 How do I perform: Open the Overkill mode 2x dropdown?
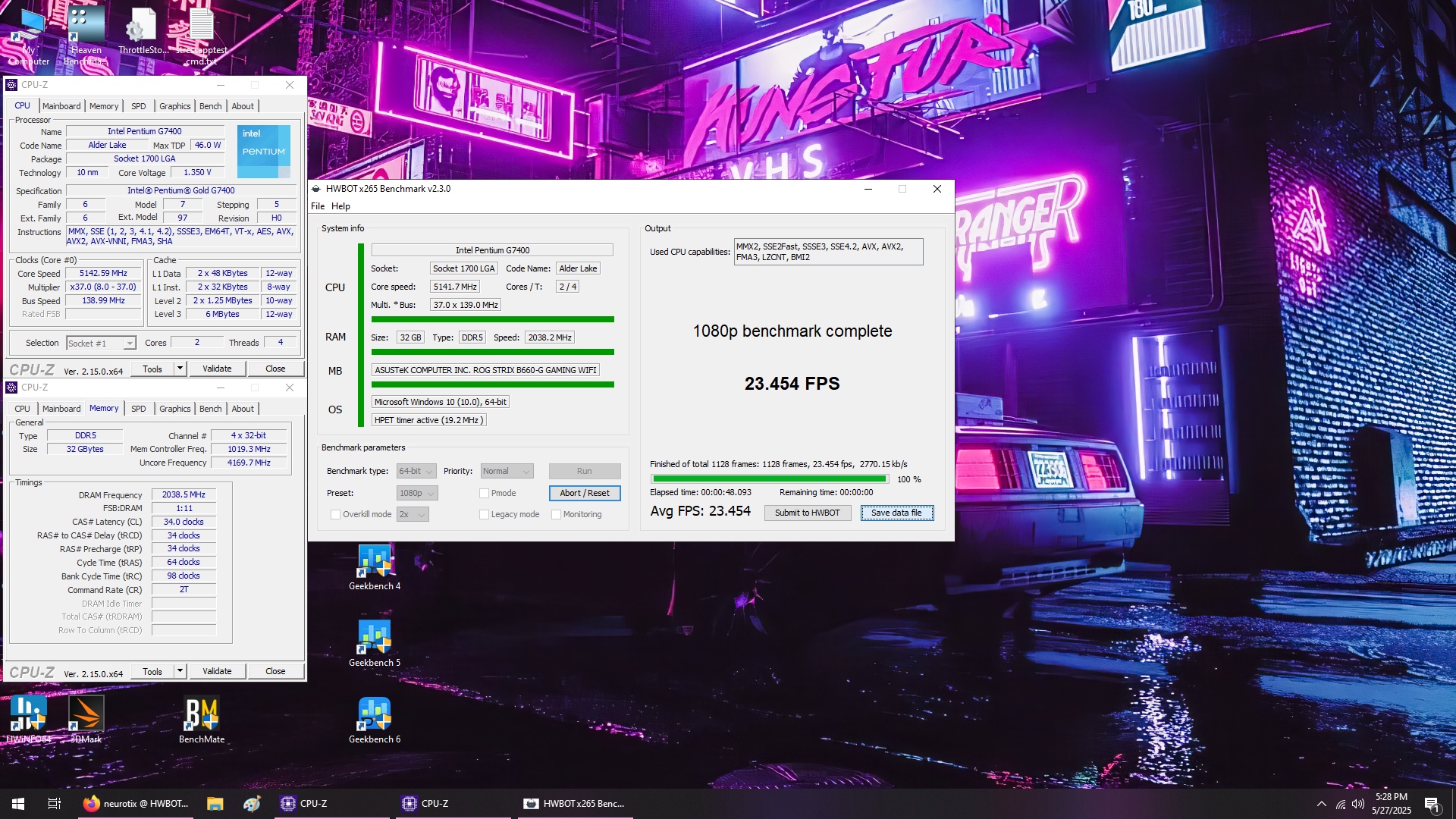[413, 514]
